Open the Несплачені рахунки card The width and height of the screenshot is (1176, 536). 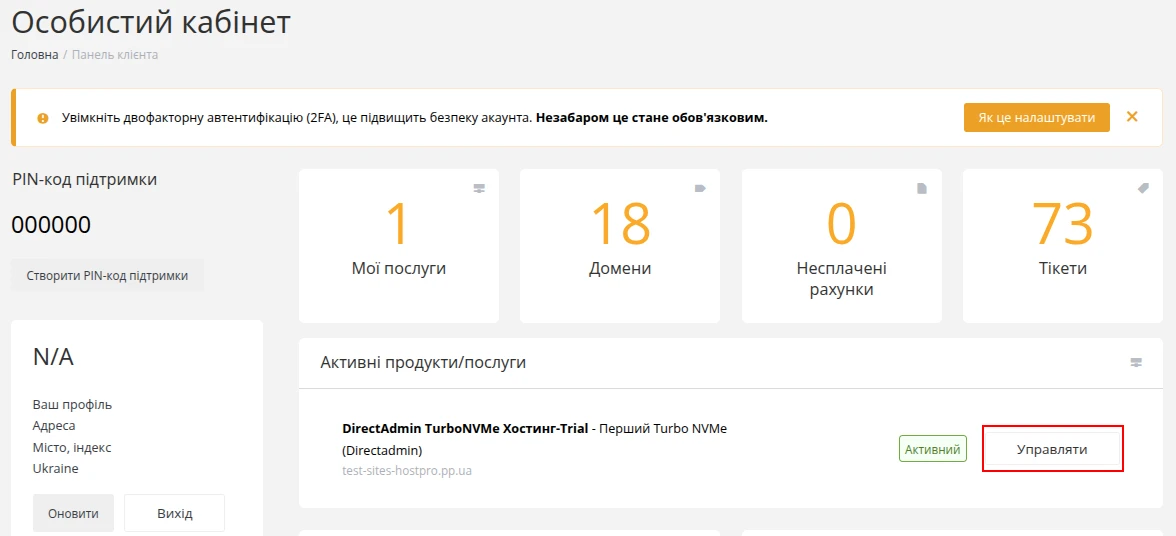(842, 246)
